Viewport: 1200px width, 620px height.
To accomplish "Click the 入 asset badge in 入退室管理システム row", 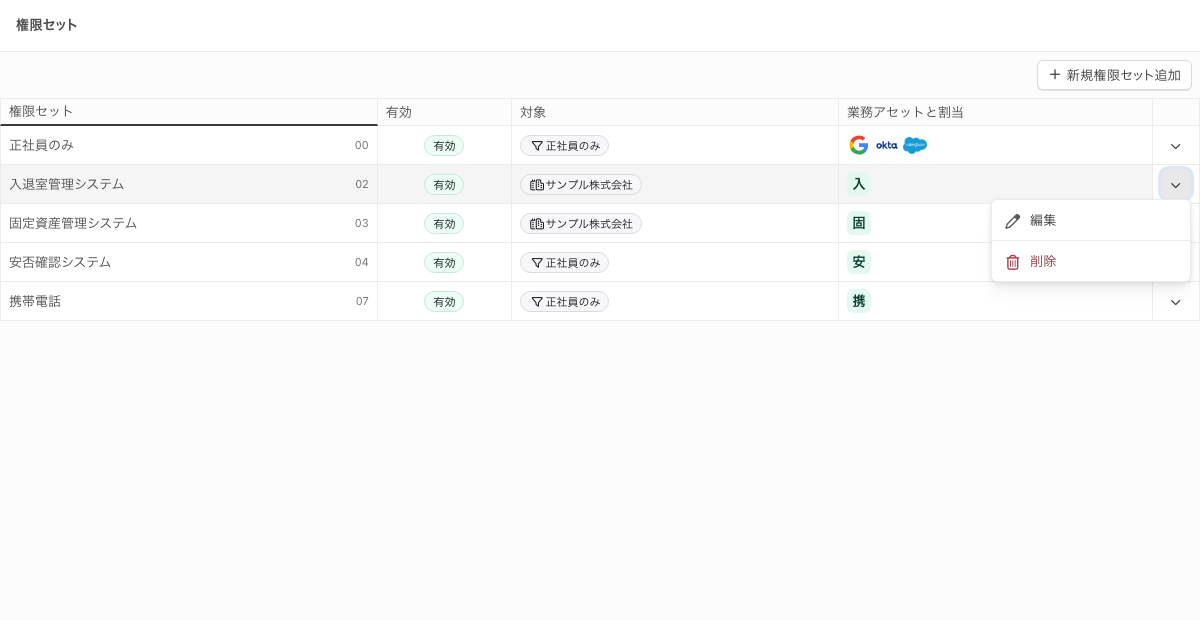I will pos(859,184).
